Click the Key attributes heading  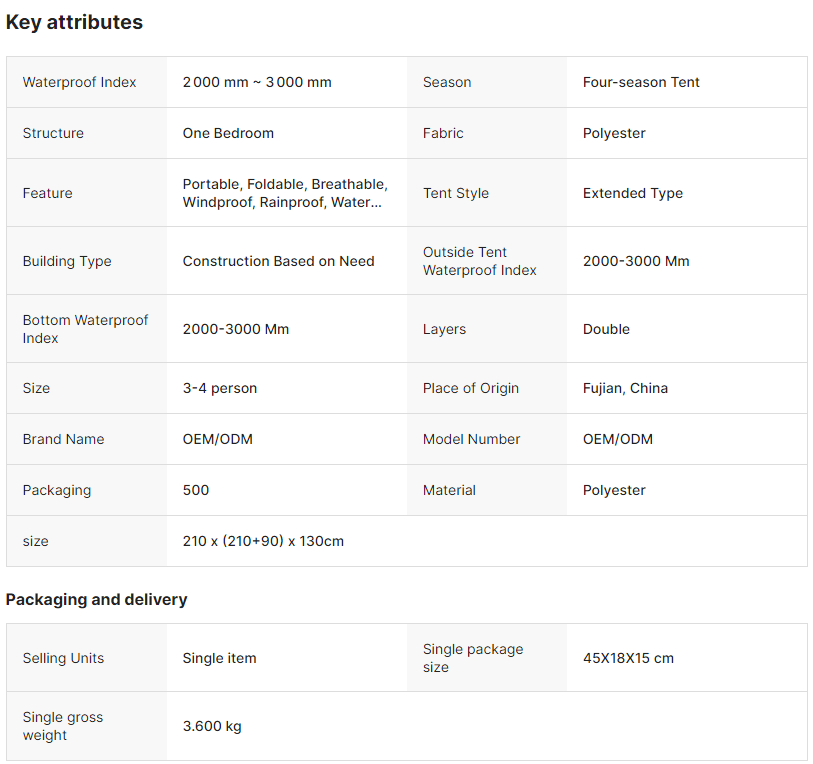point(74,22)
